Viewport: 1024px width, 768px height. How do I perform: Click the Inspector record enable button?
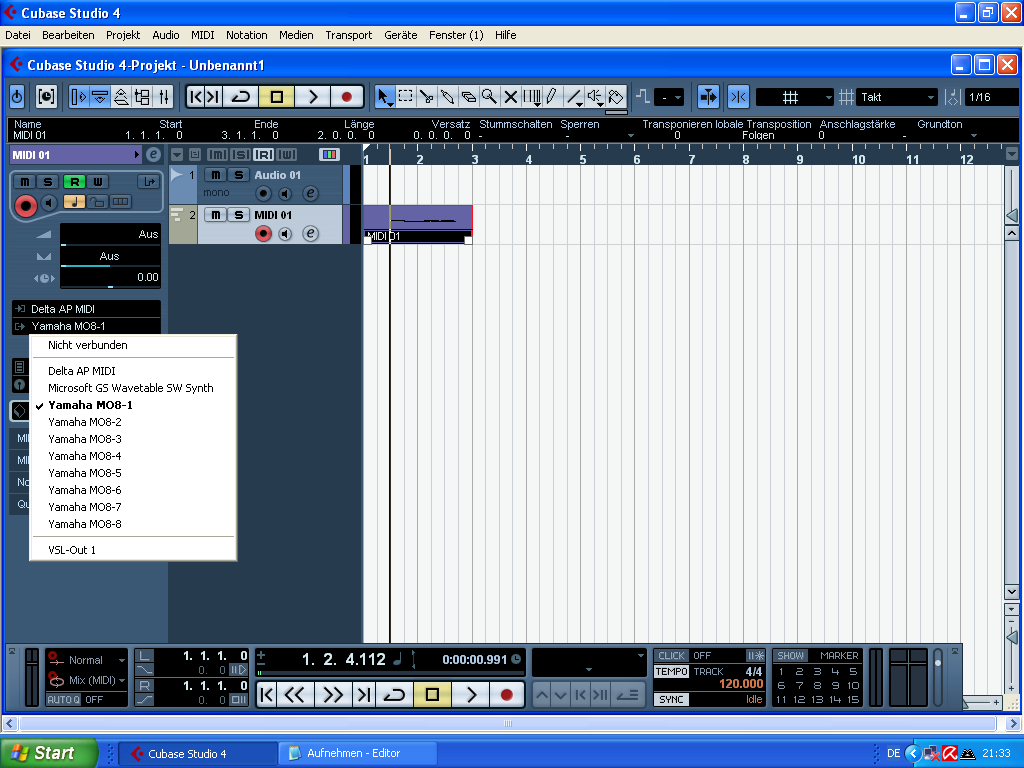click(25, 206)
